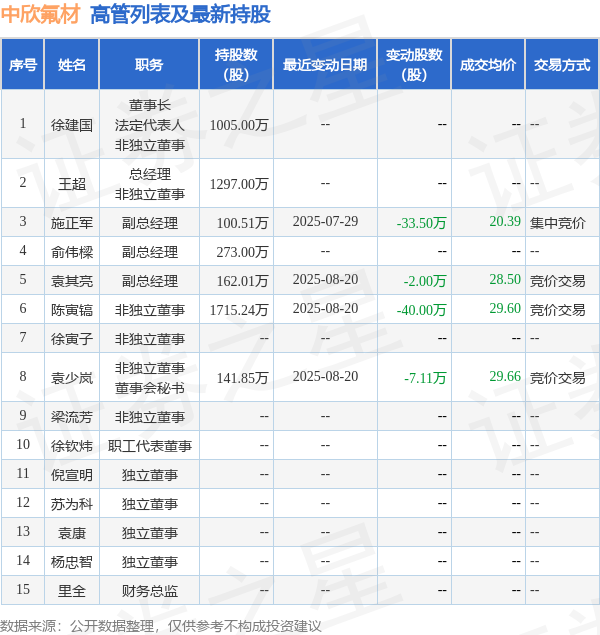Viewport: 600px width, 635px height.
Task: Select the name 陈寅镐
Action: click(72, 310)
